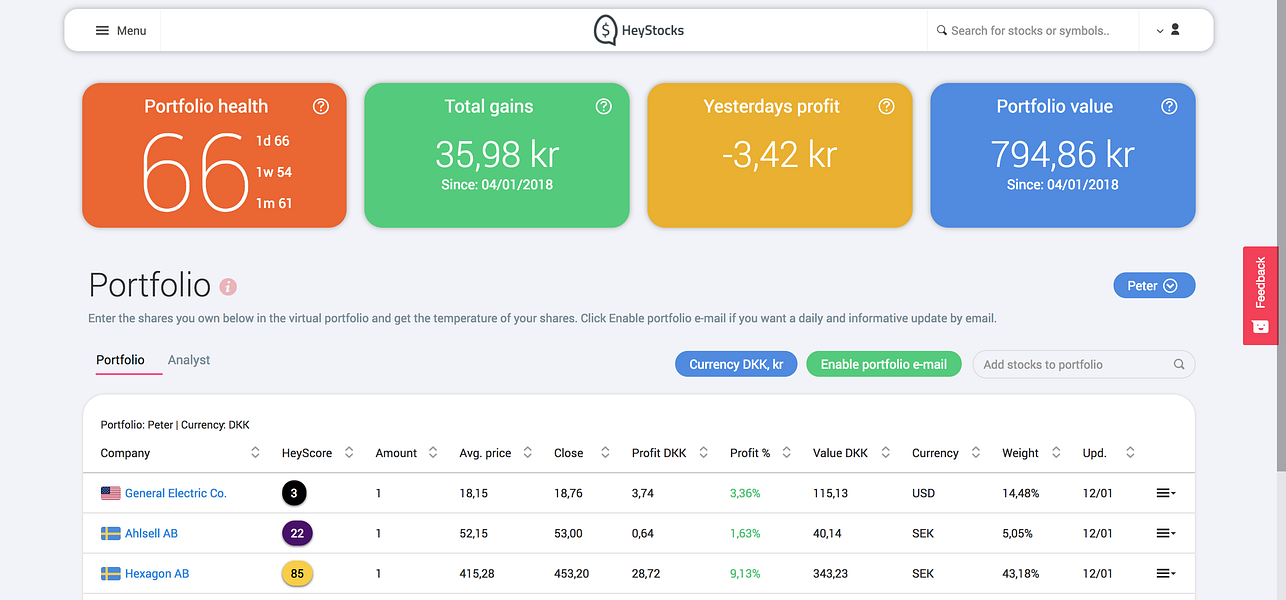
Task: Click 1,63% profit for Ahlsell AB
Action: click(745, 534)
